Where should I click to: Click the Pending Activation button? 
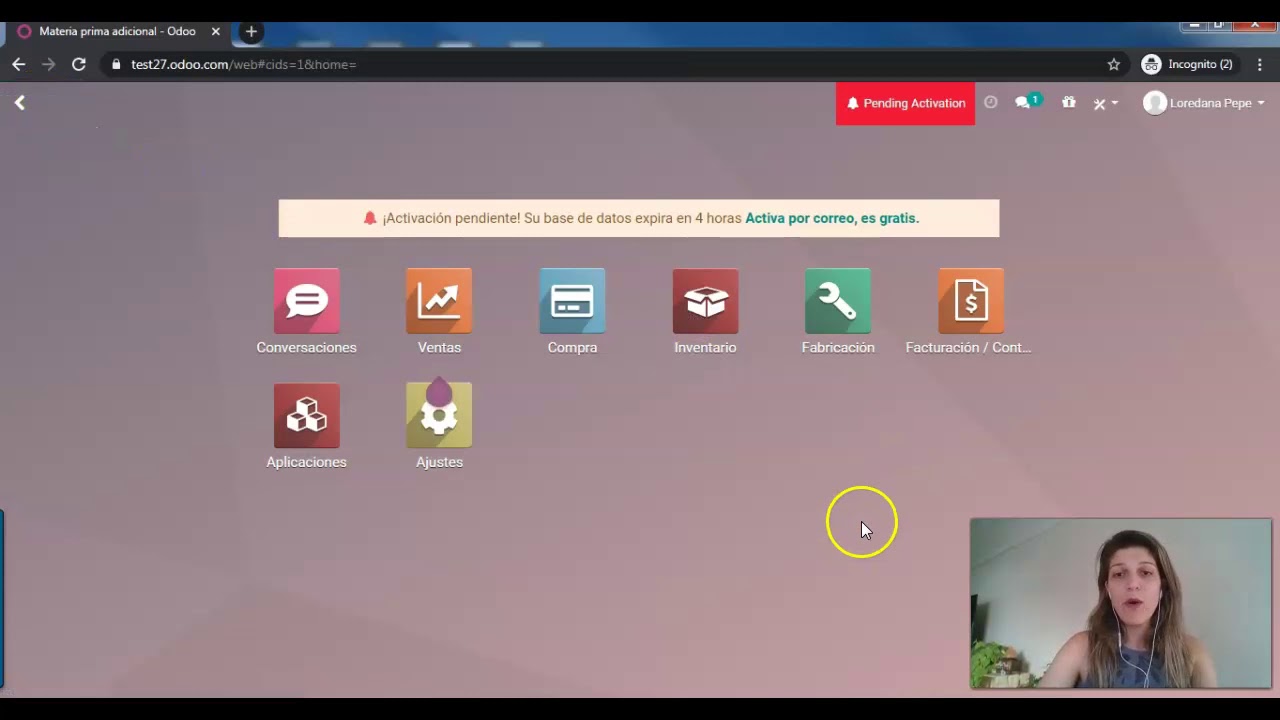coord(905,103)
